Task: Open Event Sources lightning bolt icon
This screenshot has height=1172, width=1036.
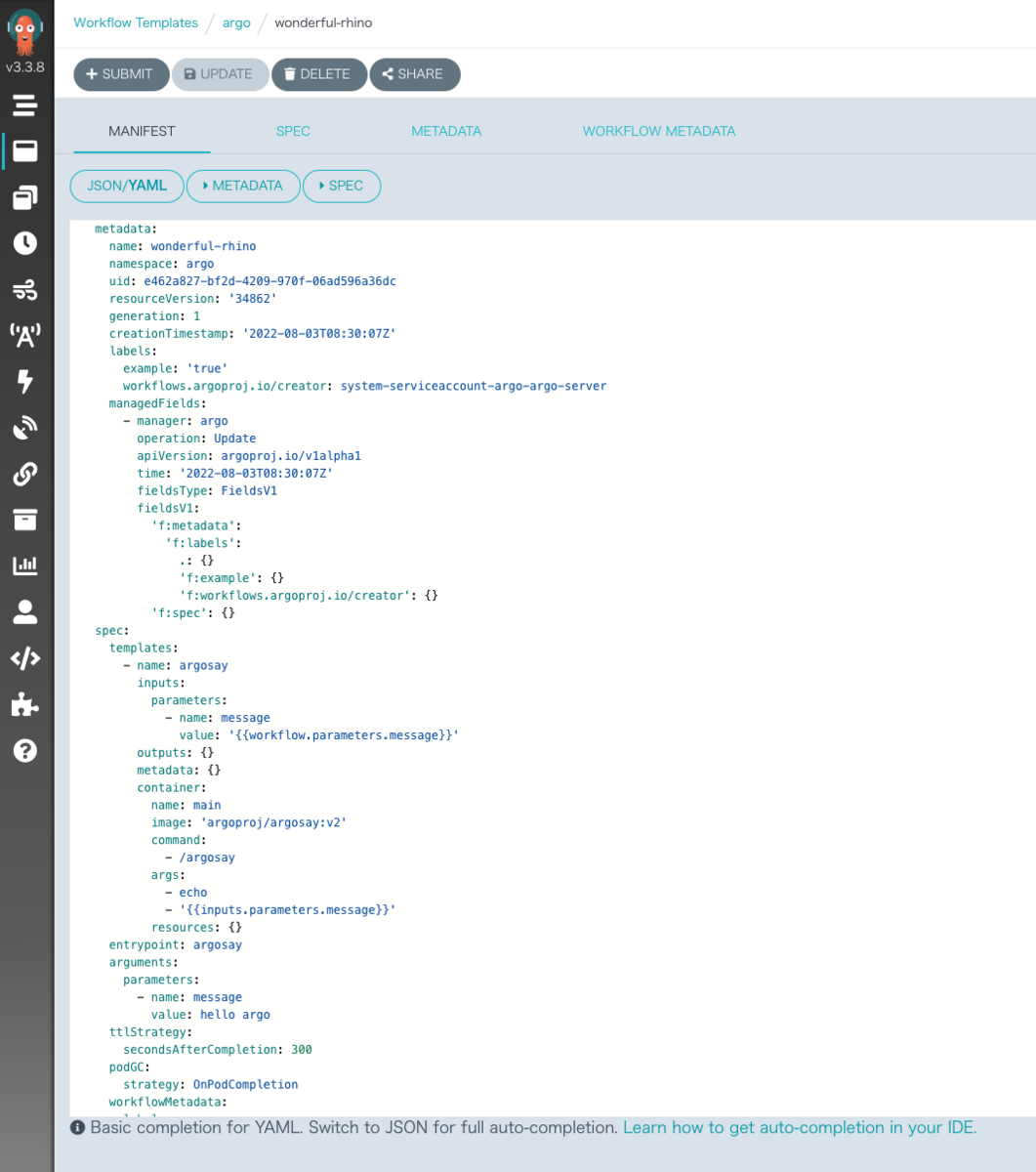Action: click(25, 382)
